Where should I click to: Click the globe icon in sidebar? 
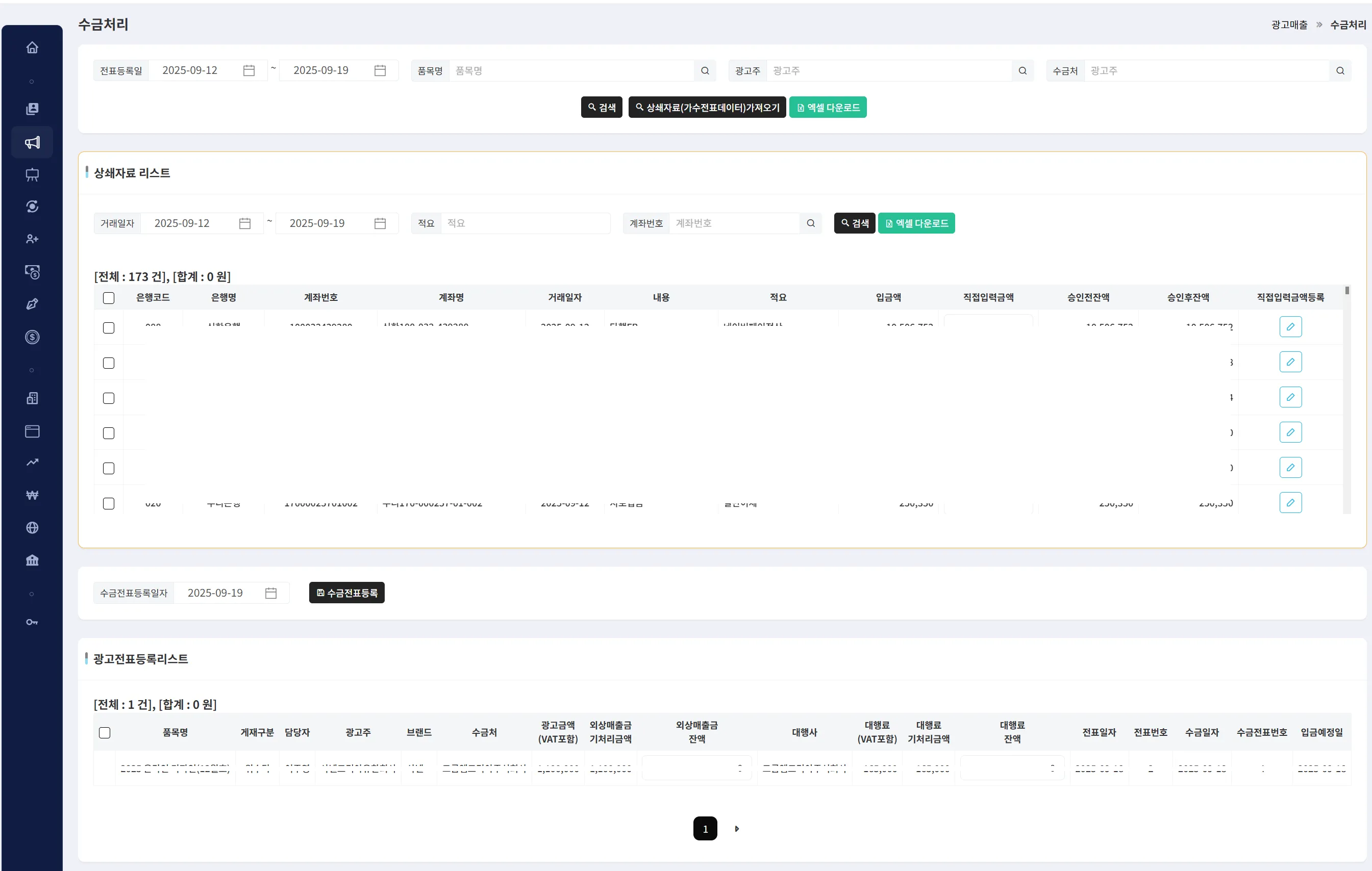pos(32,528)
